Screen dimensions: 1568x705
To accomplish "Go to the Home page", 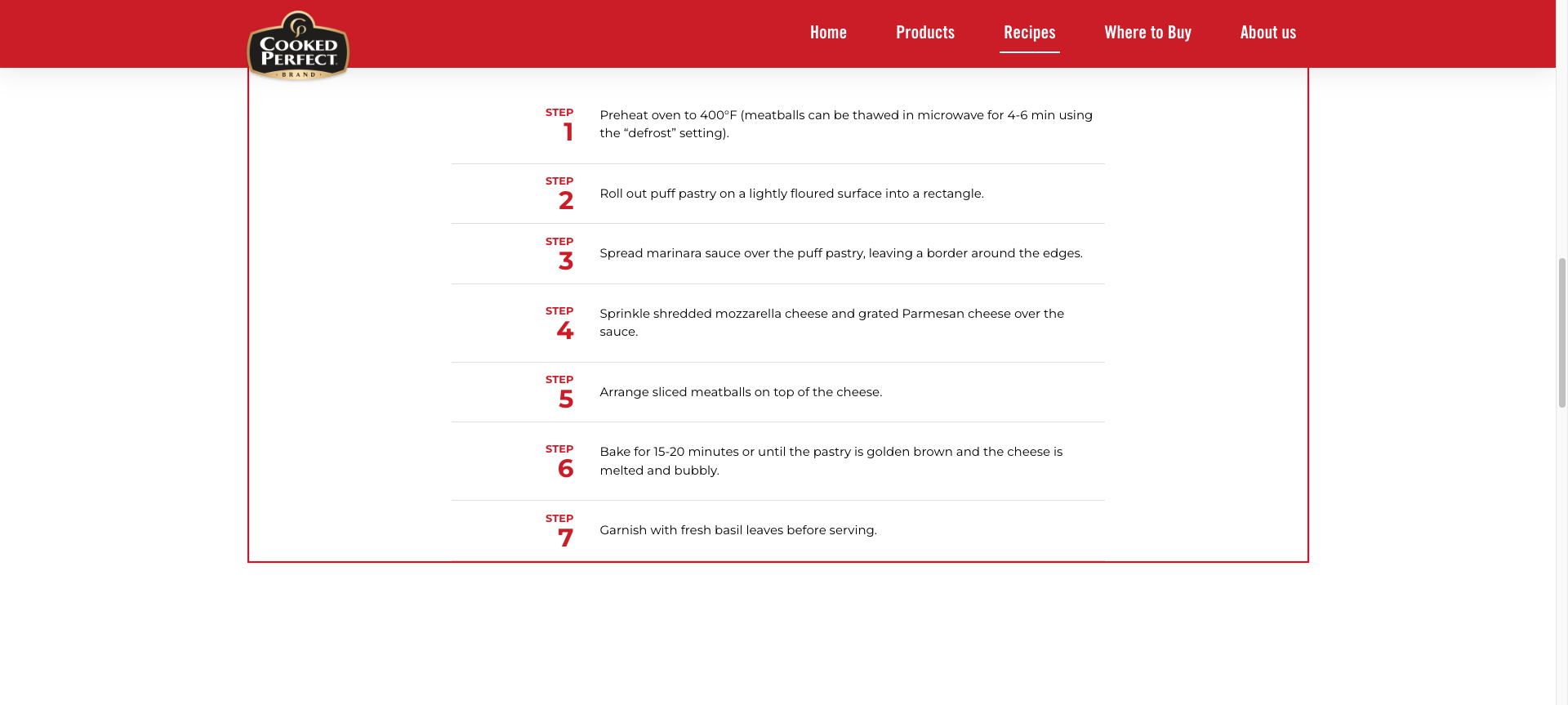I will pyautogui.click(x=828, y=33).
